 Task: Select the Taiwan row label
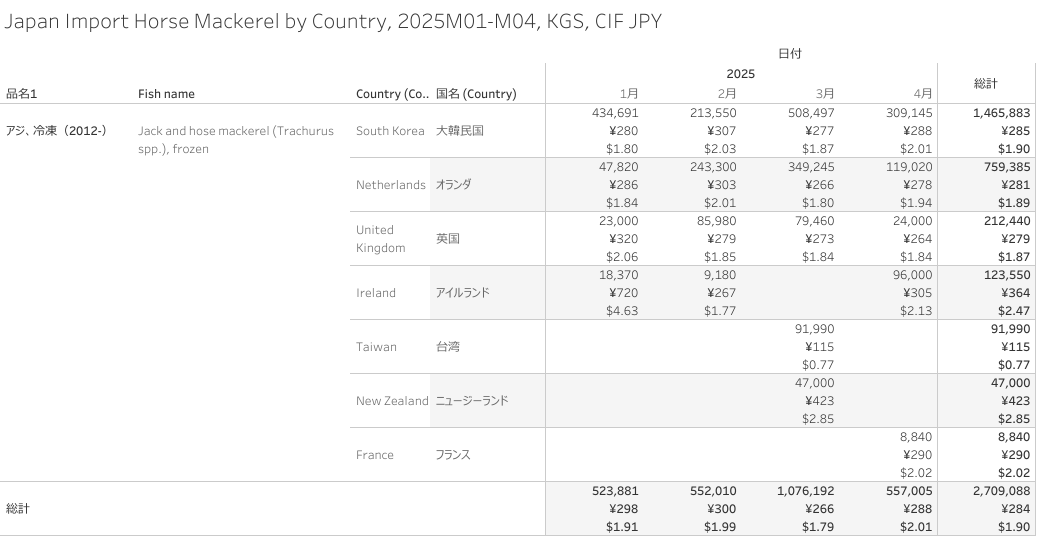376,347
